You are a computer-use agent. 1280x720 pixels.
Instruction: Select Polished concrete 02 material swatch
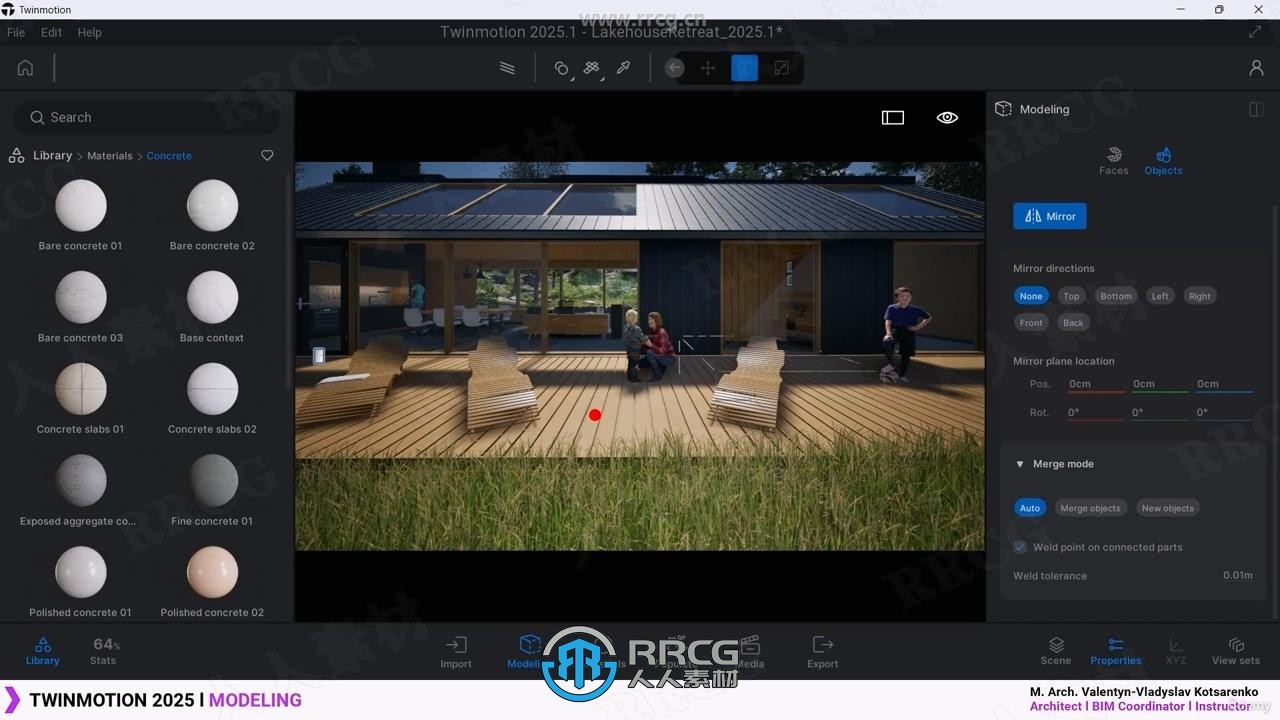click(x=212, y=572)
